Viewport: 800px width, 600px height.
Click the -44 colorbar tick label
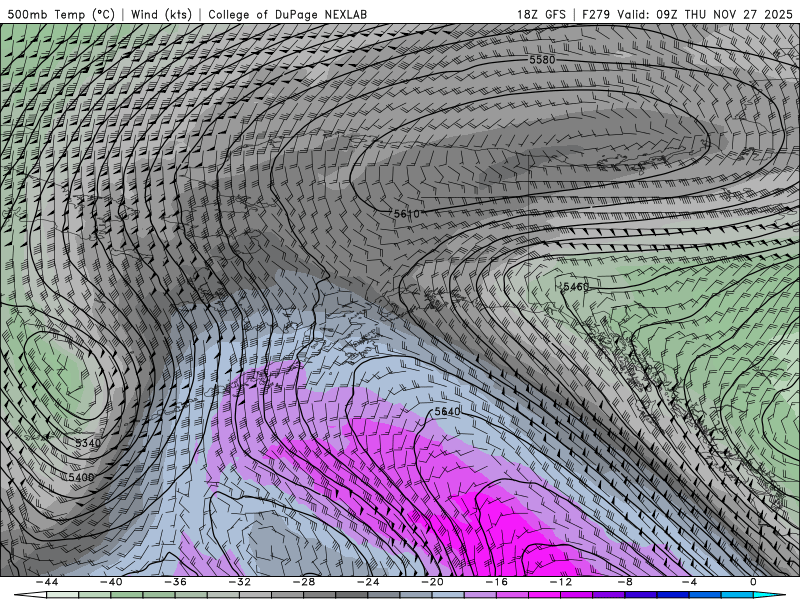[x=47, y=582]
